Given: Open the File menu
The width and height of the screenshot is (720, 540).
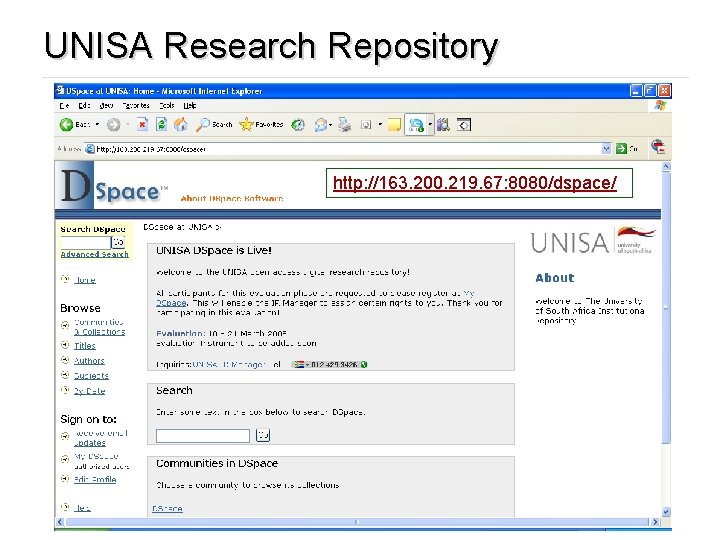Looking at the screenshot, I should [x=64, y=106].
